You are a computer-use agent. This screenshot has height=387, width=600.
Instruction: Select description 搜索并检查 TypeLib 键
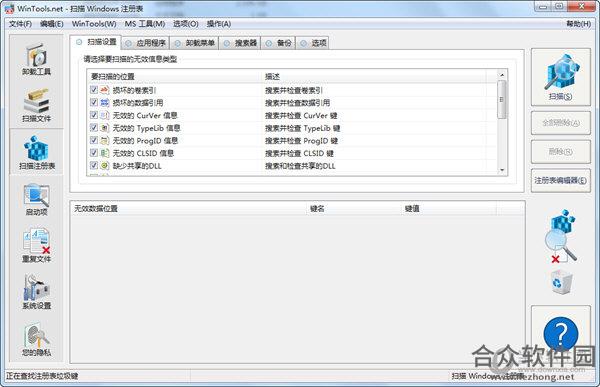(302, 128)
